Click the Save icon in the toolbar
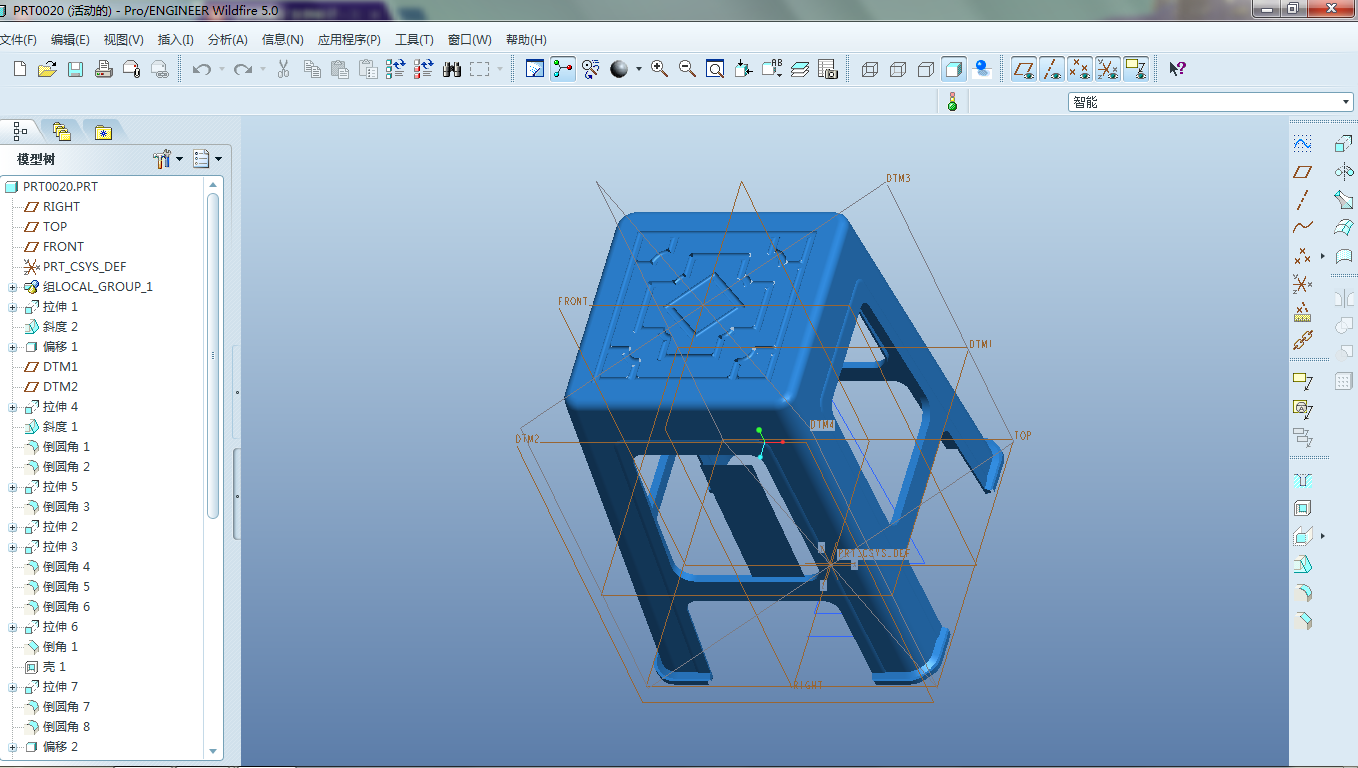This screenshot has height=768, width=1358. tap(75, 69)
